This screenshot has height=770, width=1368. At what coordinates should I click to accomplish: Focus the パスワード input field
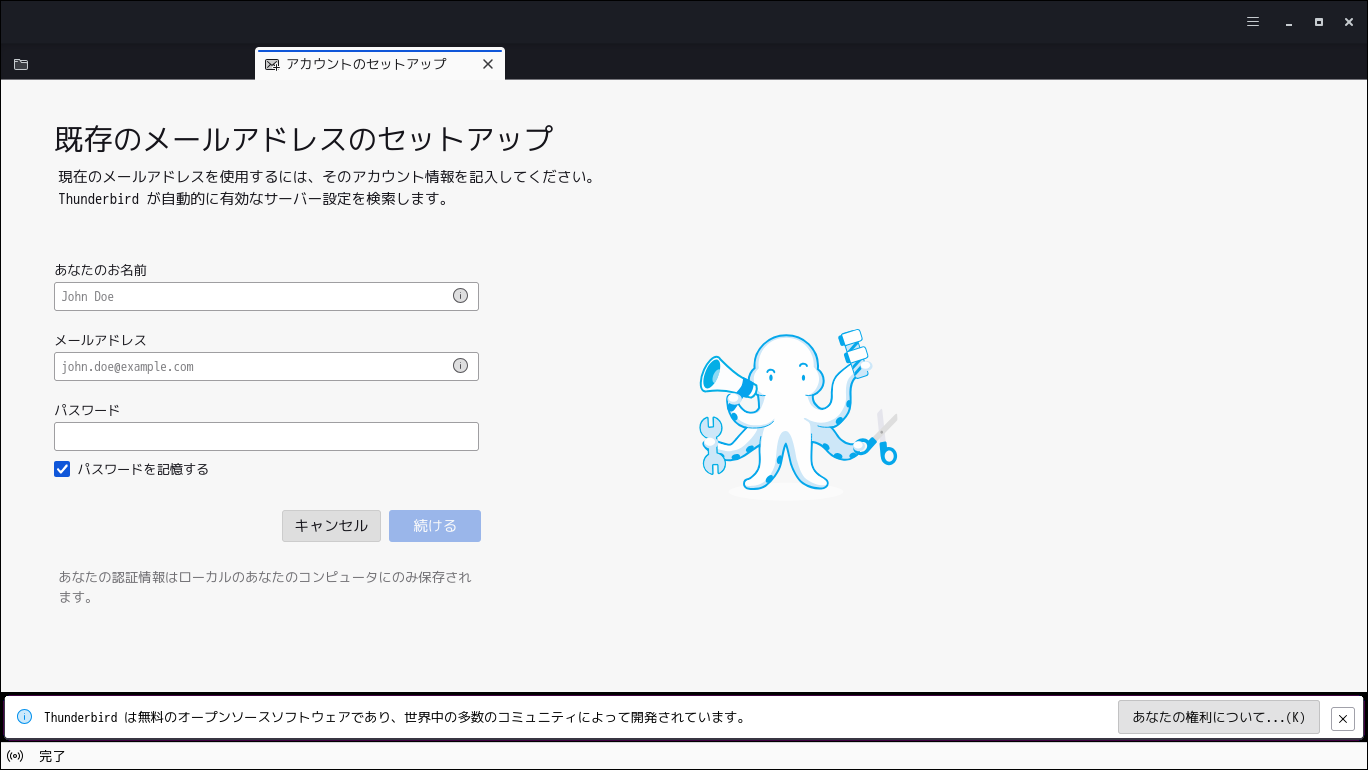(x=266, y=436)
